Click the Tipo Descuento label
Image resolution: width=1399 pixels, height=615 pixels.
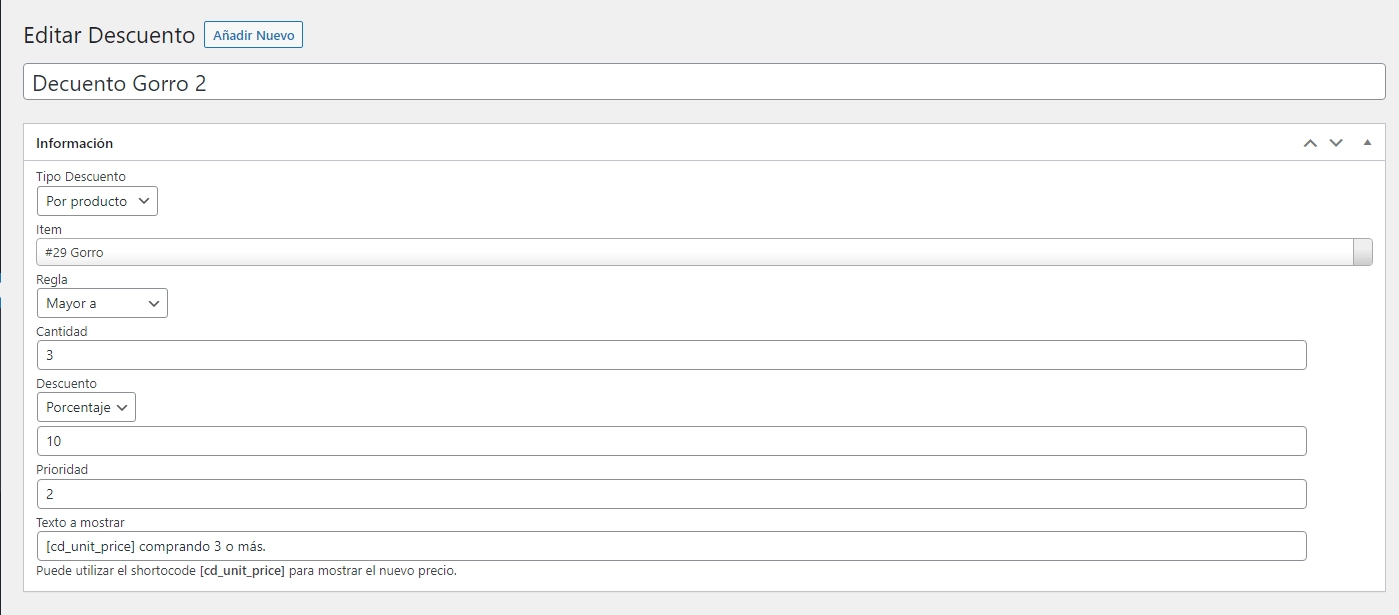81,177
